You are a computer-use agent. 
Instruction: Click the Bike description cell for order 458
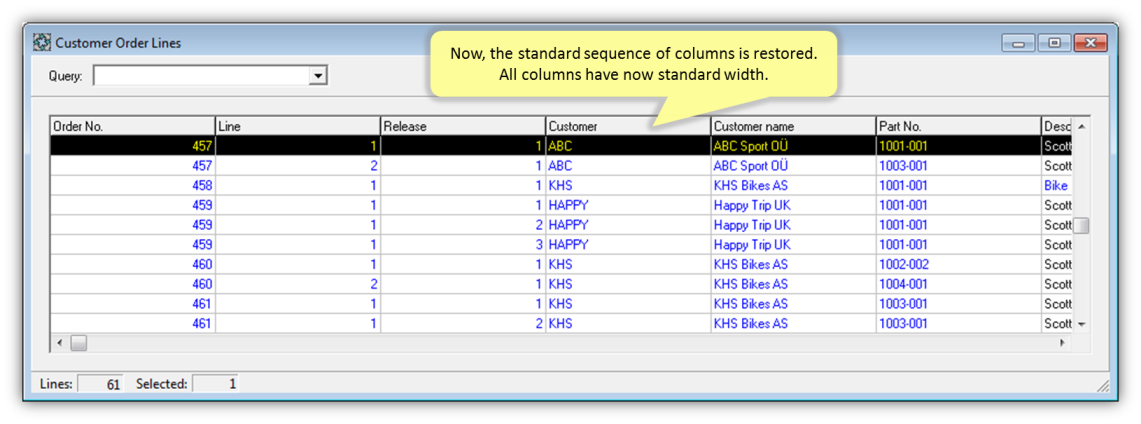(1057, 185)
